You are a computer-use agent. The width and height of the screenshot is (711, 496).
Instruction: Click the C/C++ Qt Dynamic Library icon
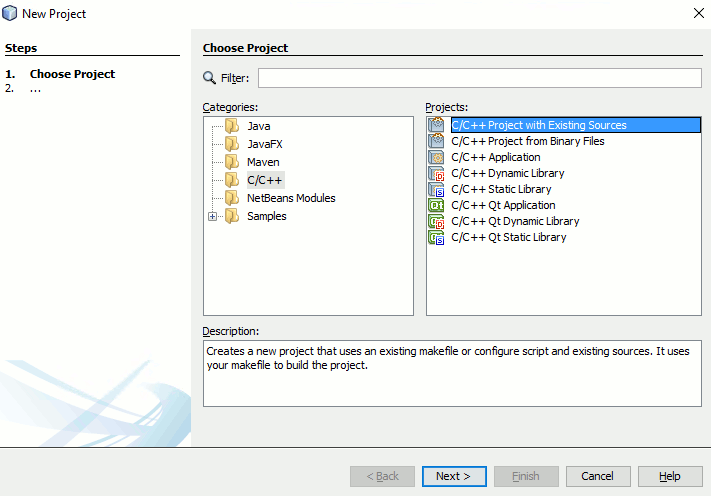click(x=436, y=221)
